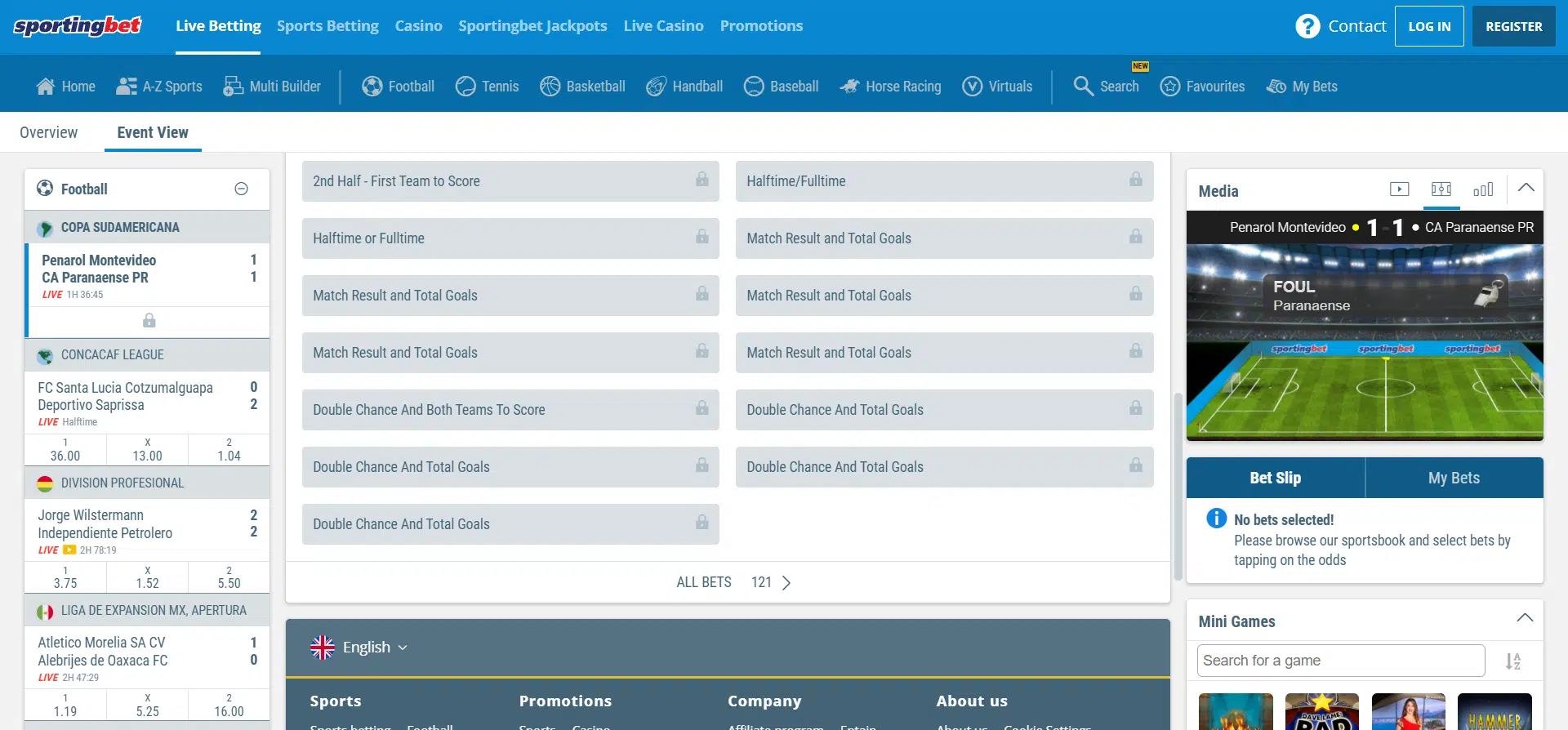
Task: Expand Halftime/Fulltime market
Action: 944,181
